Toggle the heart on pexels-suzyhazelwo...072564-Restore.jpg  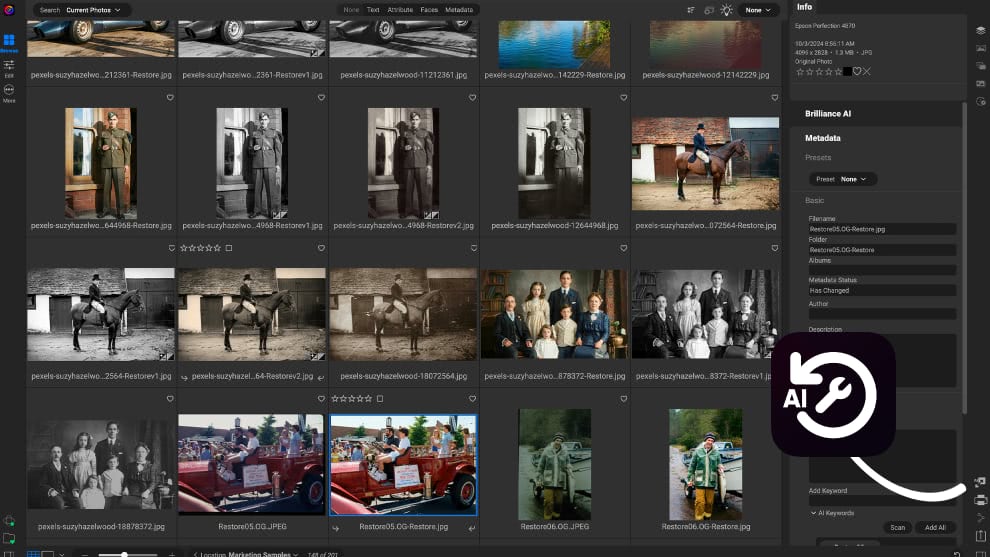tap(775, 97)
